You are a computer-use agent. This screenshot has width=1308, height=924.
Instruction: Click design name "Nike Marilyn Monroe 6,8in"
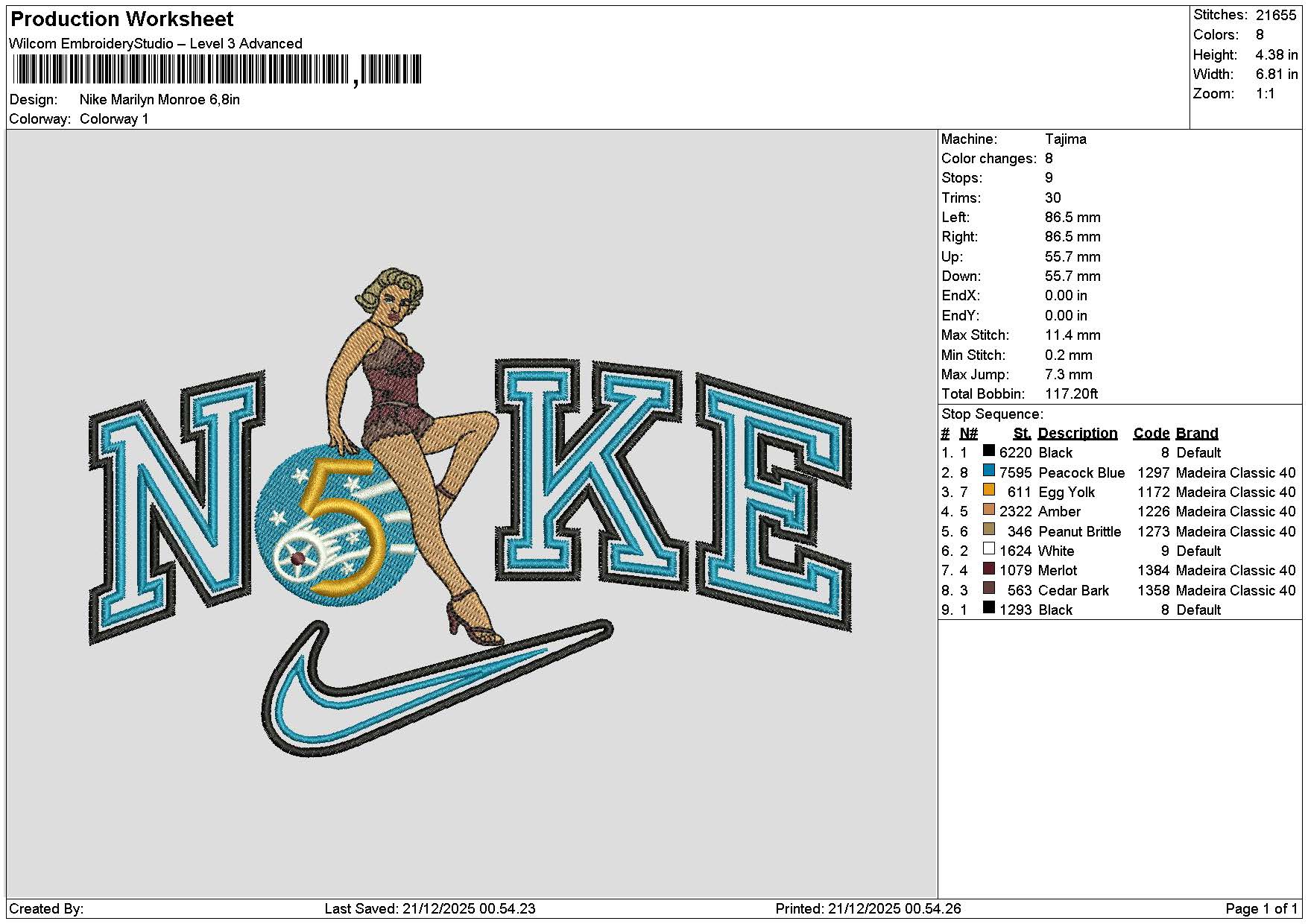(x=159, y=100)
